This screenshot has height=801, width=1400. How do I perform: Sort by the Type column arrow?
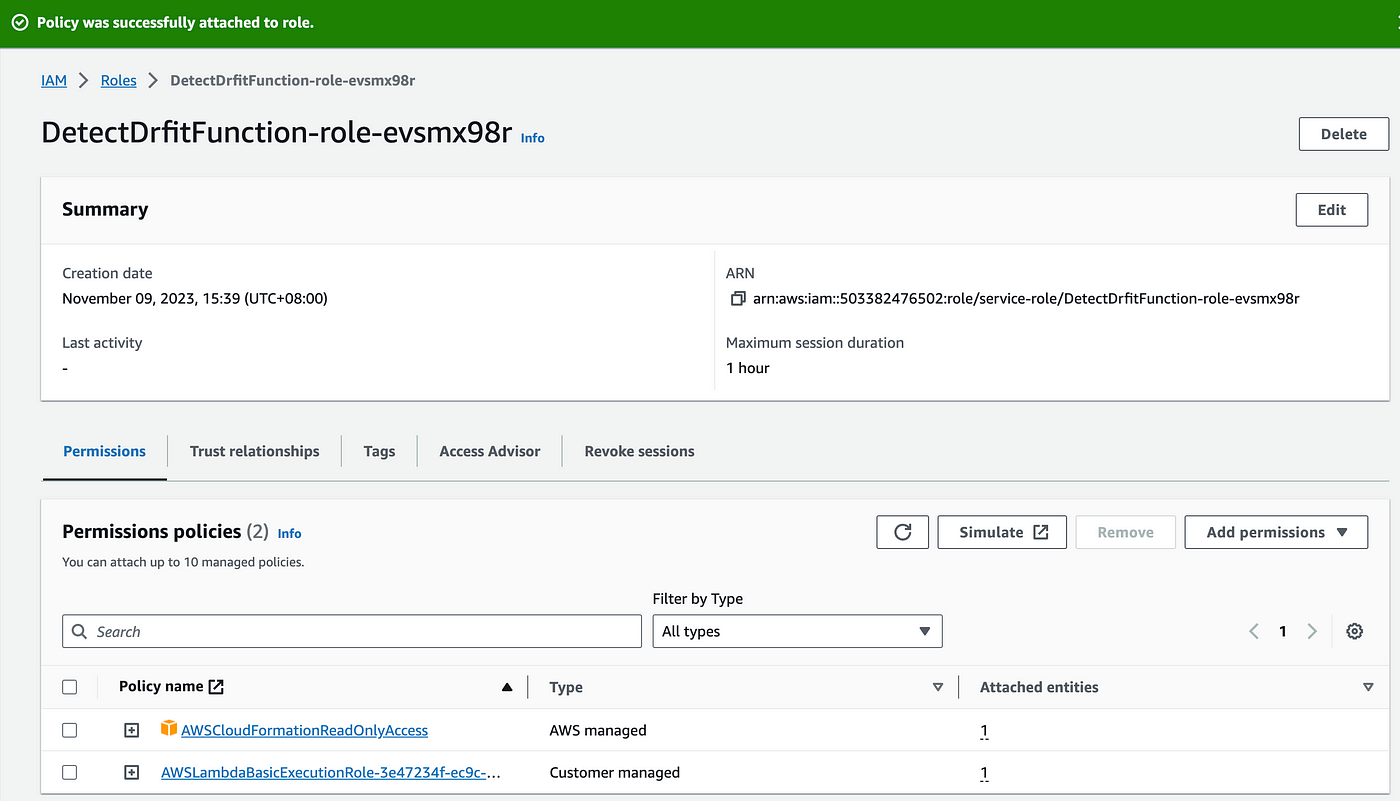tap(938, 687)
